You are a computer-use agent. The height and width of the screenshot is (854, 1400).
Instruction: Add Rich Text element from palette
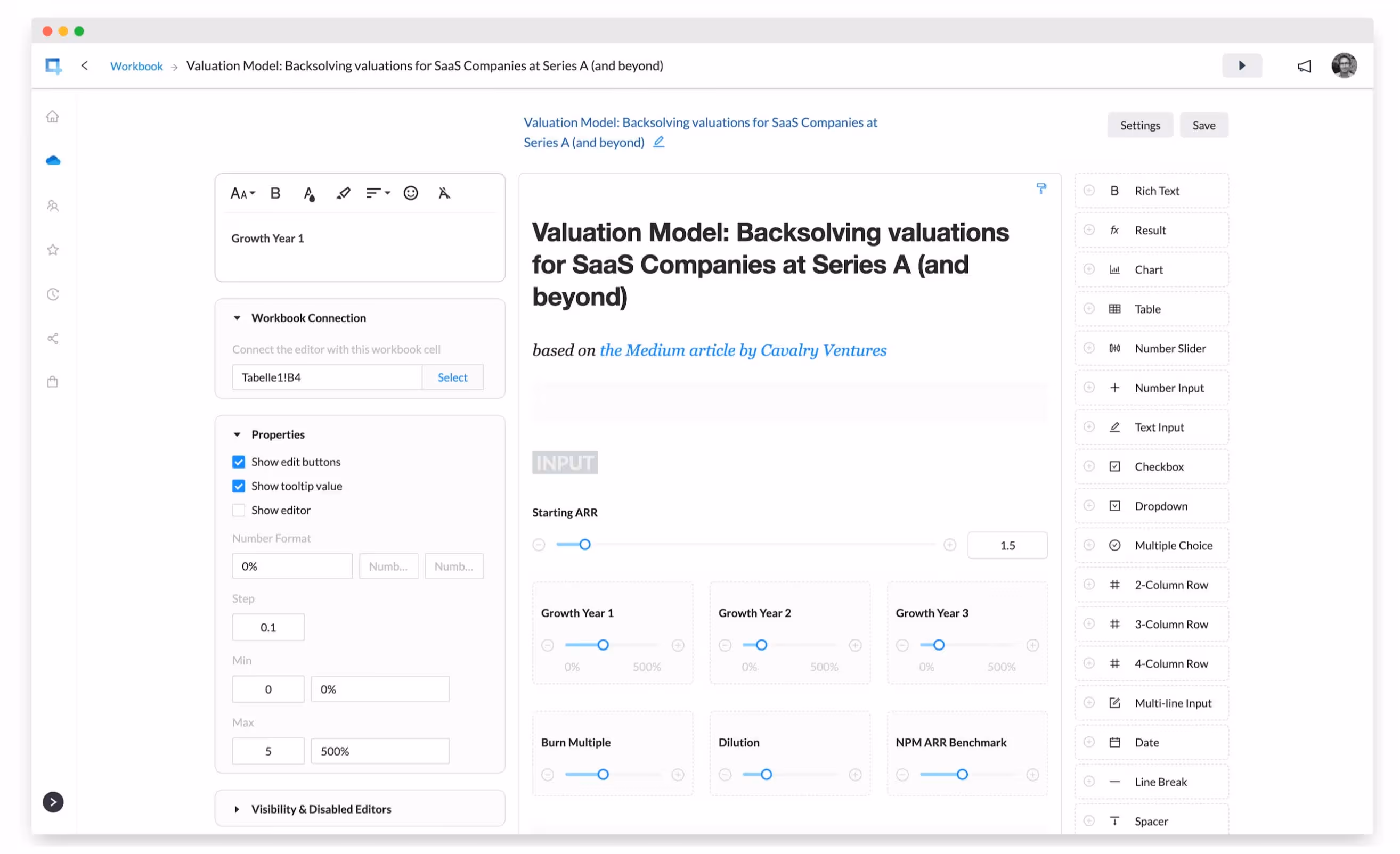pyautogui.click(x=1152, y=191)
